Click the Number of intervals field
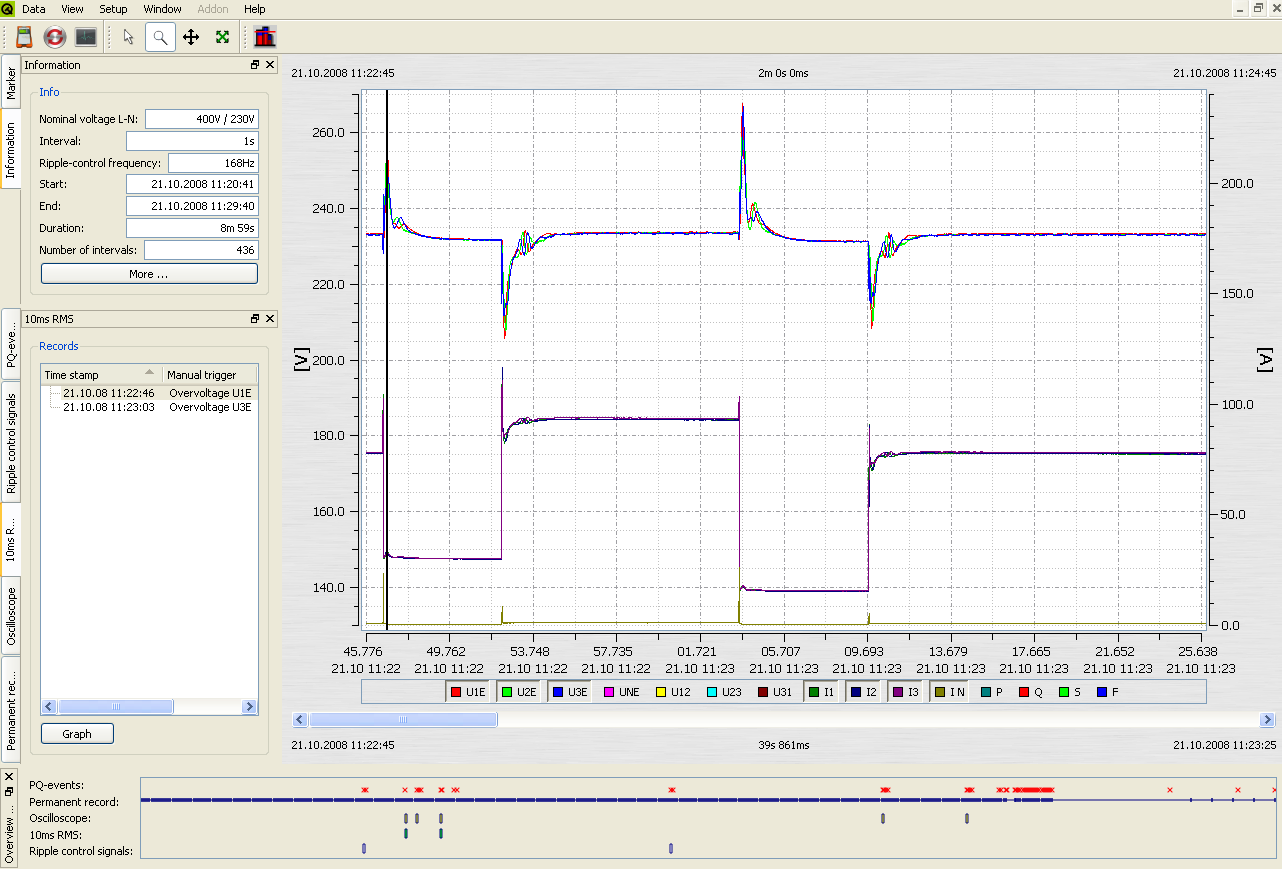 [x=202, y=250]
